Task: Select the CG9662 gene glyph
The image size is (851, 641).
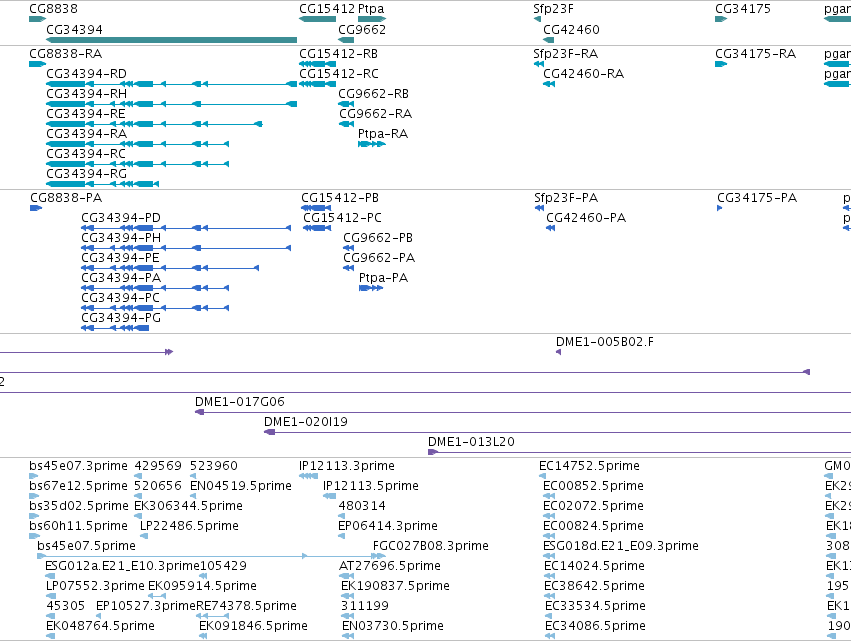Action: 346,40
